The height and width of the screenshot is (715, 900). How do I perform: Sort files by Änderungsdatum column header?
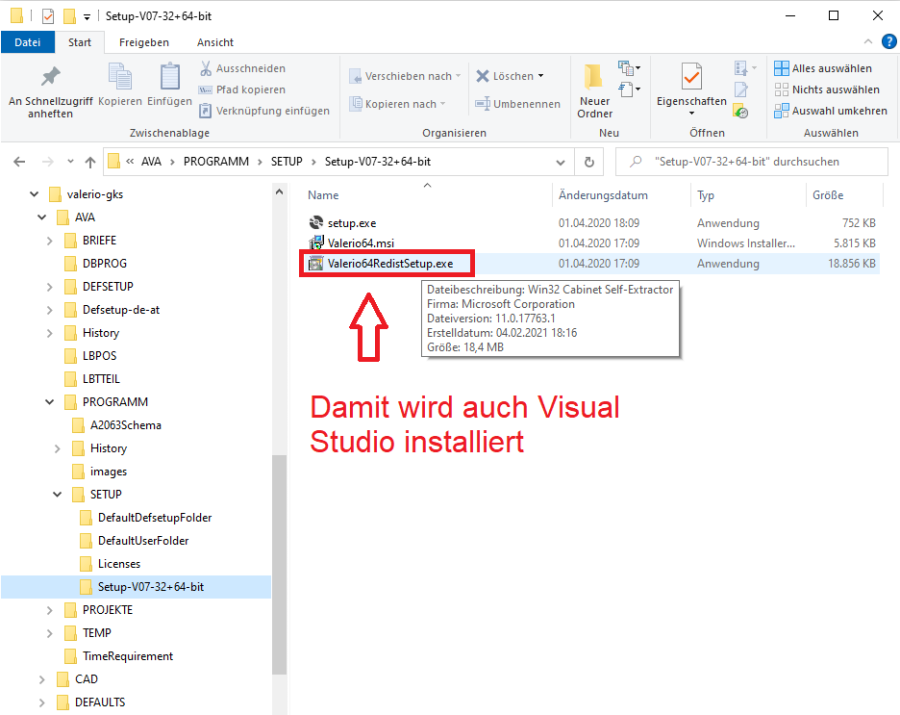(x=603, y=196)
